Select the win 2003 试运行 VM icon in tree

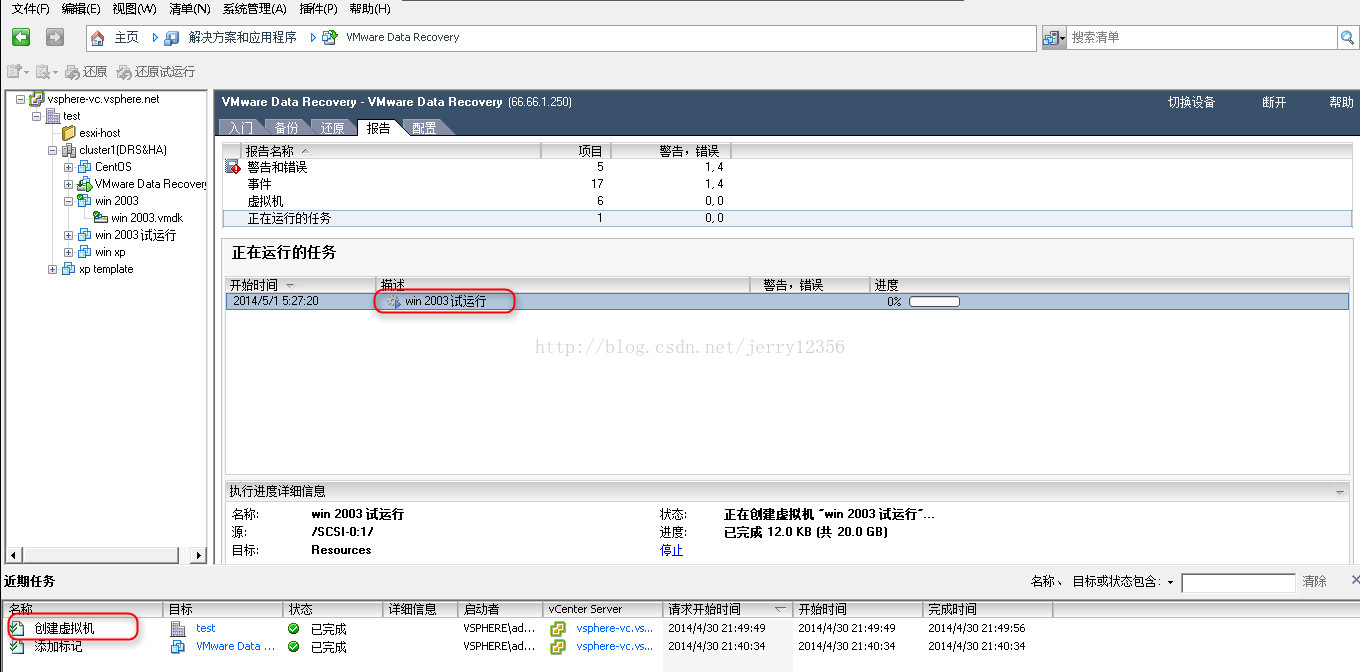click(85, 235)
